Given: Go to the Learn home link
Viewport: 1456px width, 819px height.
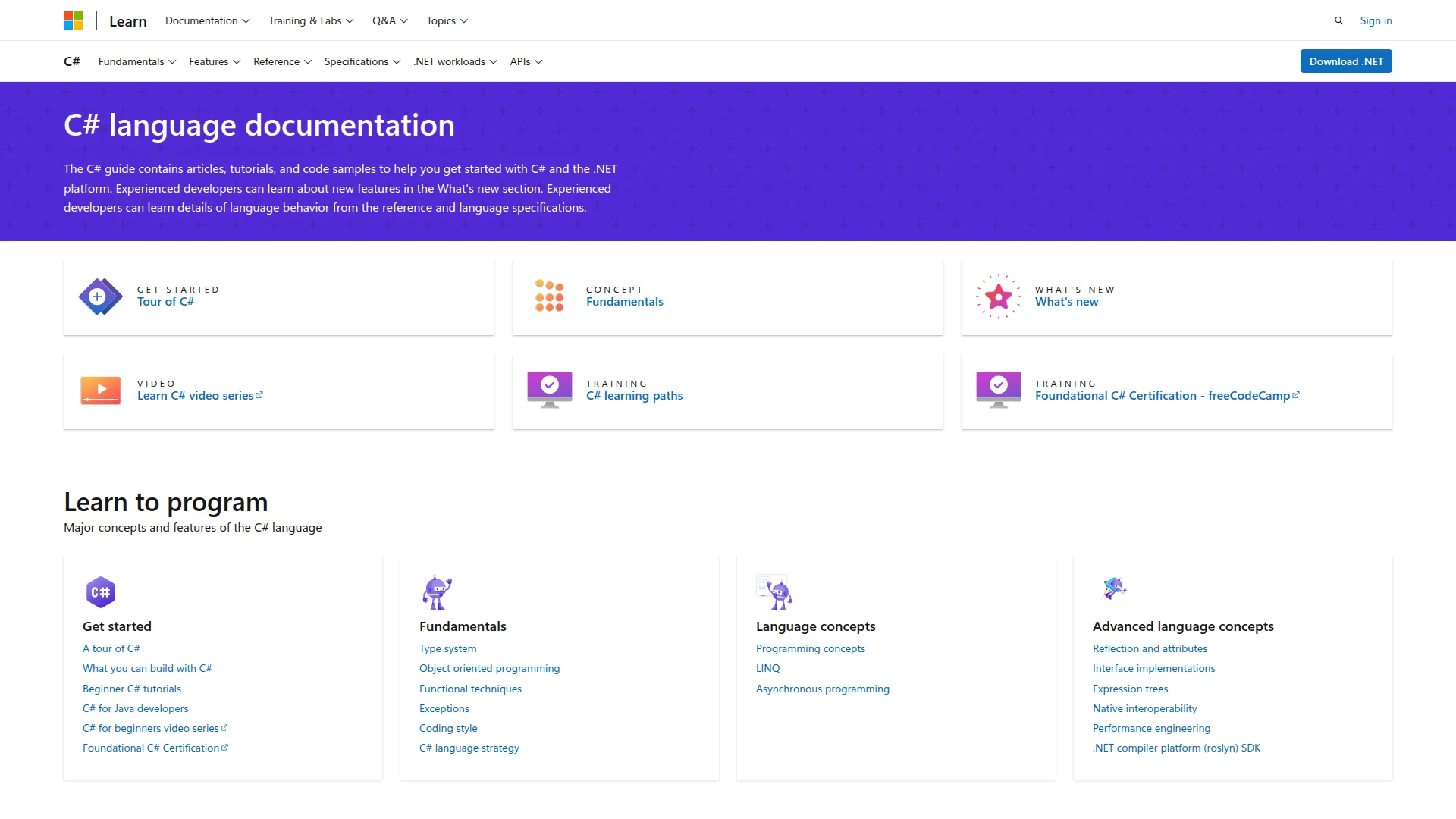Looking at the screenshot, I should [128, 21].
